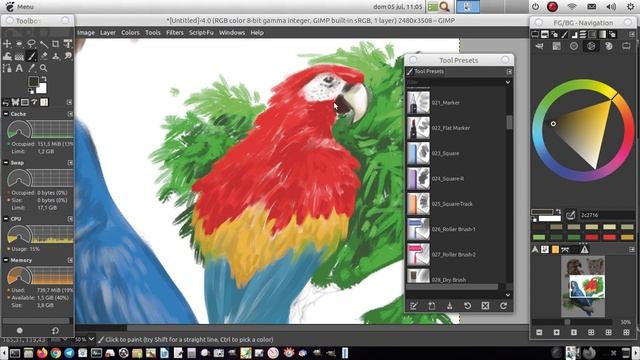Select the Crop tool in Toolbox
640x360 pixels.
pos(56,44)
